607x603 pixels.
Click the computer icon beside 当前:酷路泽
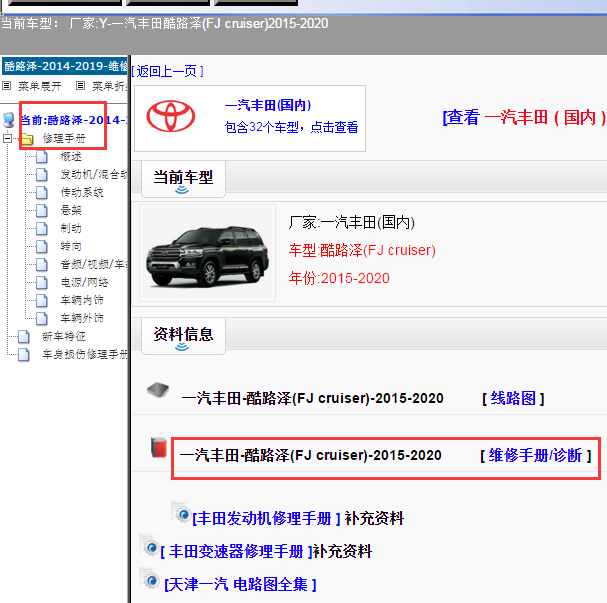click(x=9, y=120)
